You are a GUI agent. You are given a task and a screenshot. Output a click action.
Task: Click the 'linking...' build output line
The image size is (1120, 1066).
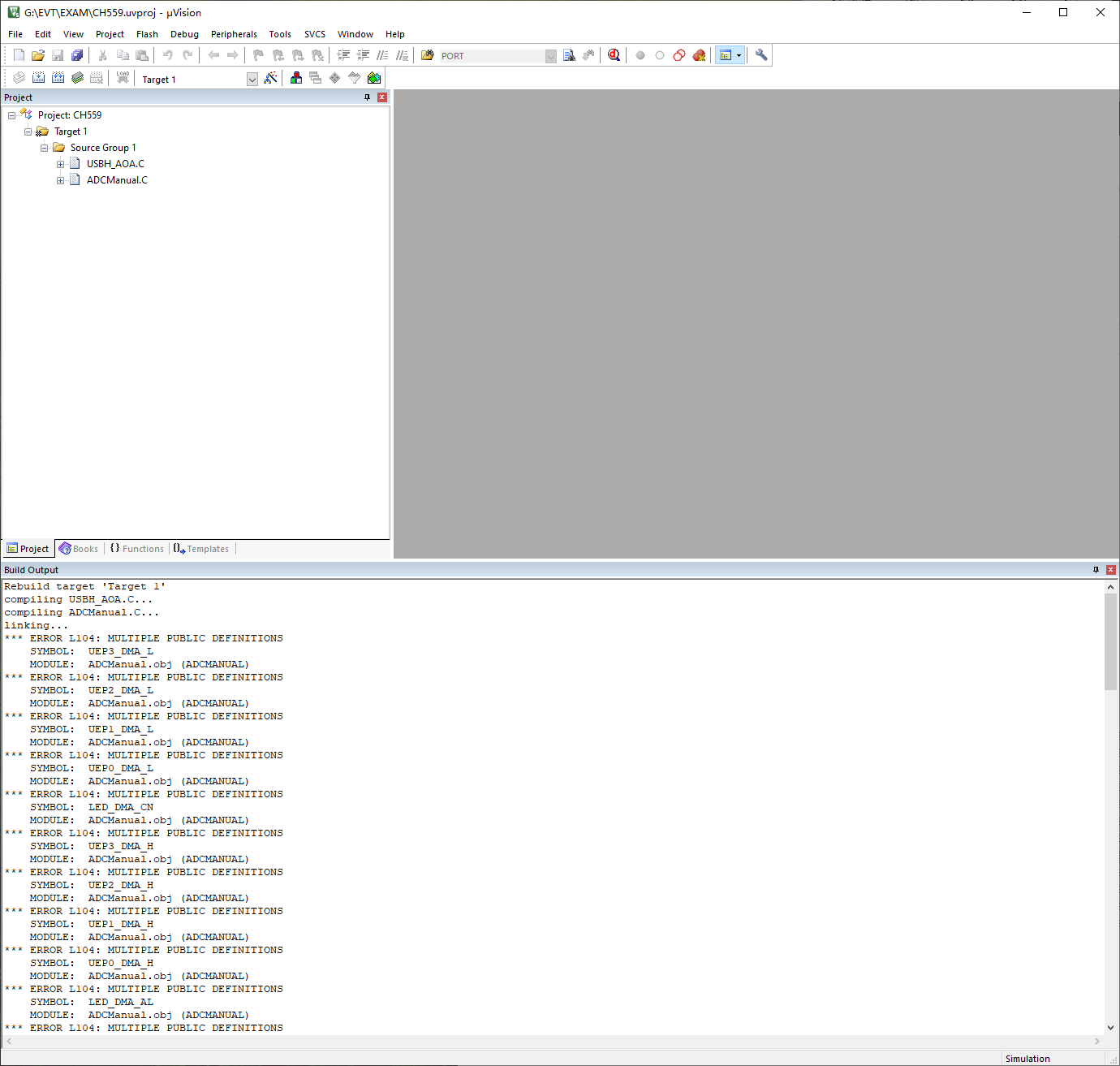[37, 625]
